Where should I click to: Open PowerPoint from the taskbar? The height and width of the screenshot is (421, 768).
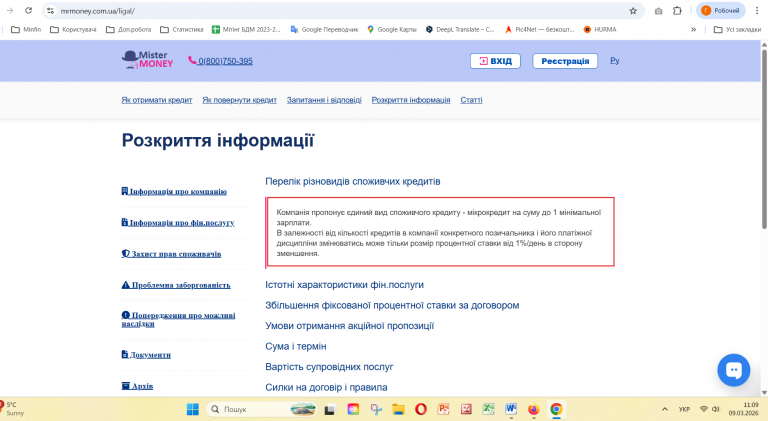click(x=444, y=409)
